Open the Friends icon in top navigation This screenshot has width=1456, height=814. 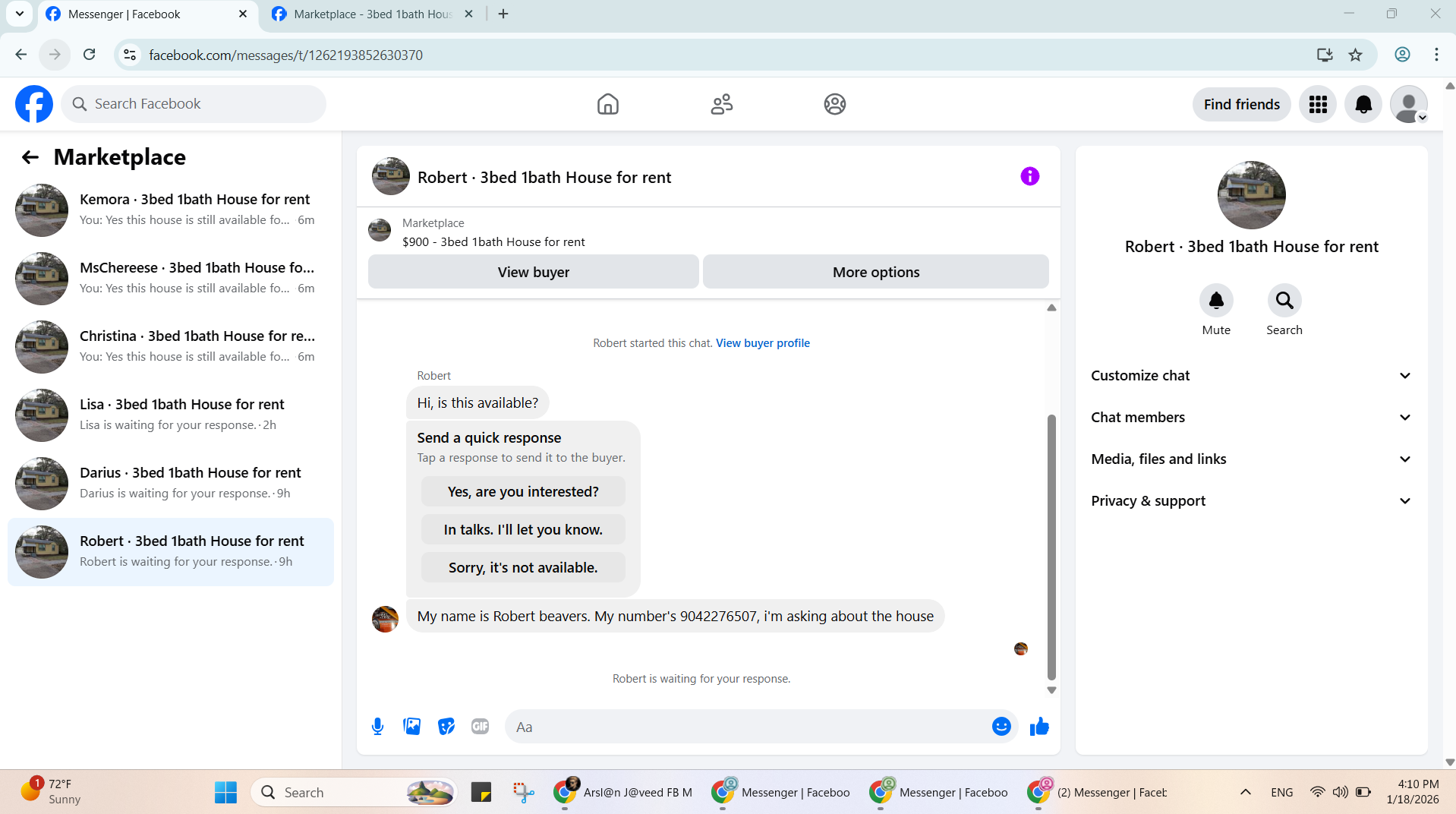(721, 104)
